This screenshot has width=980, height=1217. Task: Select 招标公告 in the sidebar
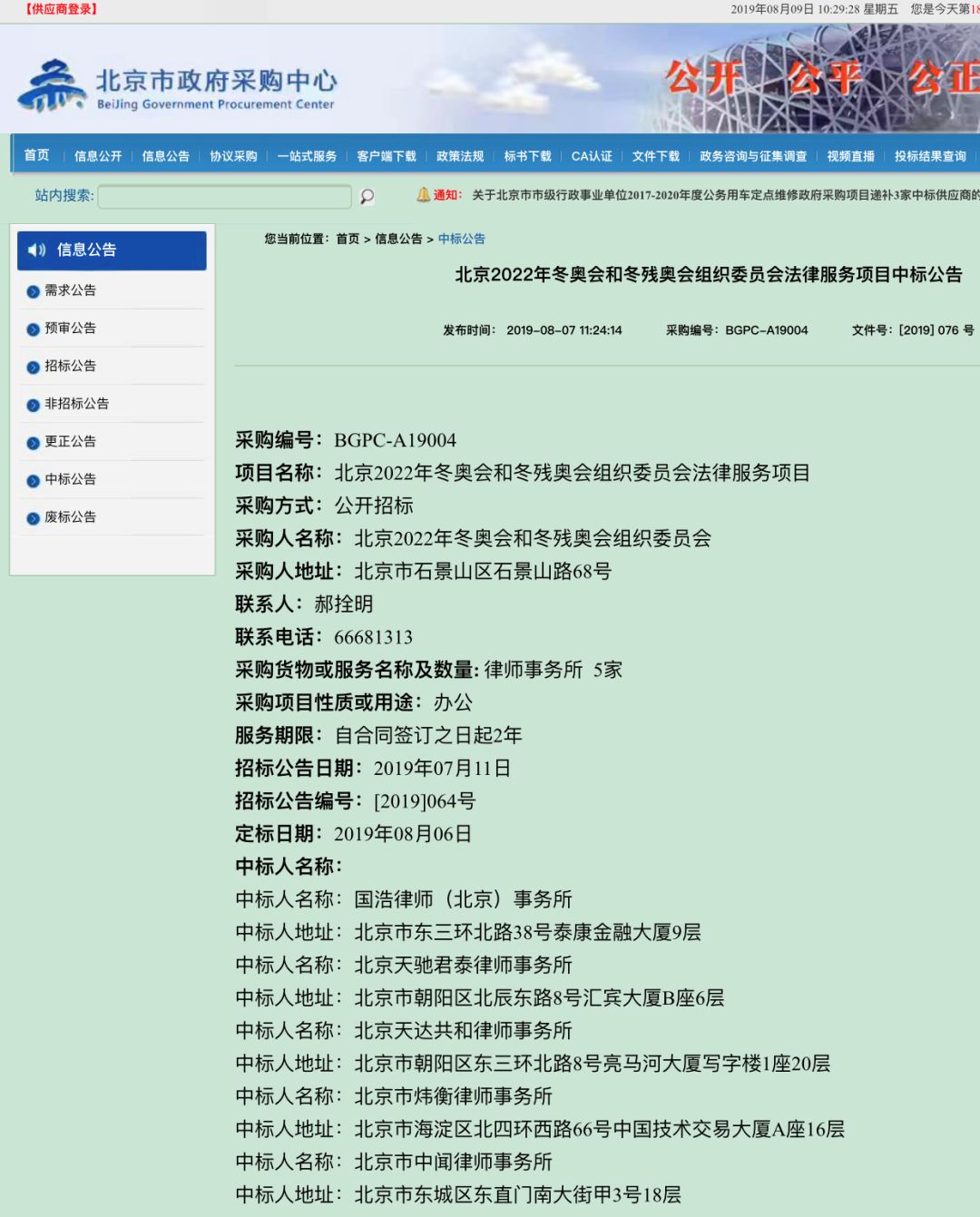click(x=70, y=366)
